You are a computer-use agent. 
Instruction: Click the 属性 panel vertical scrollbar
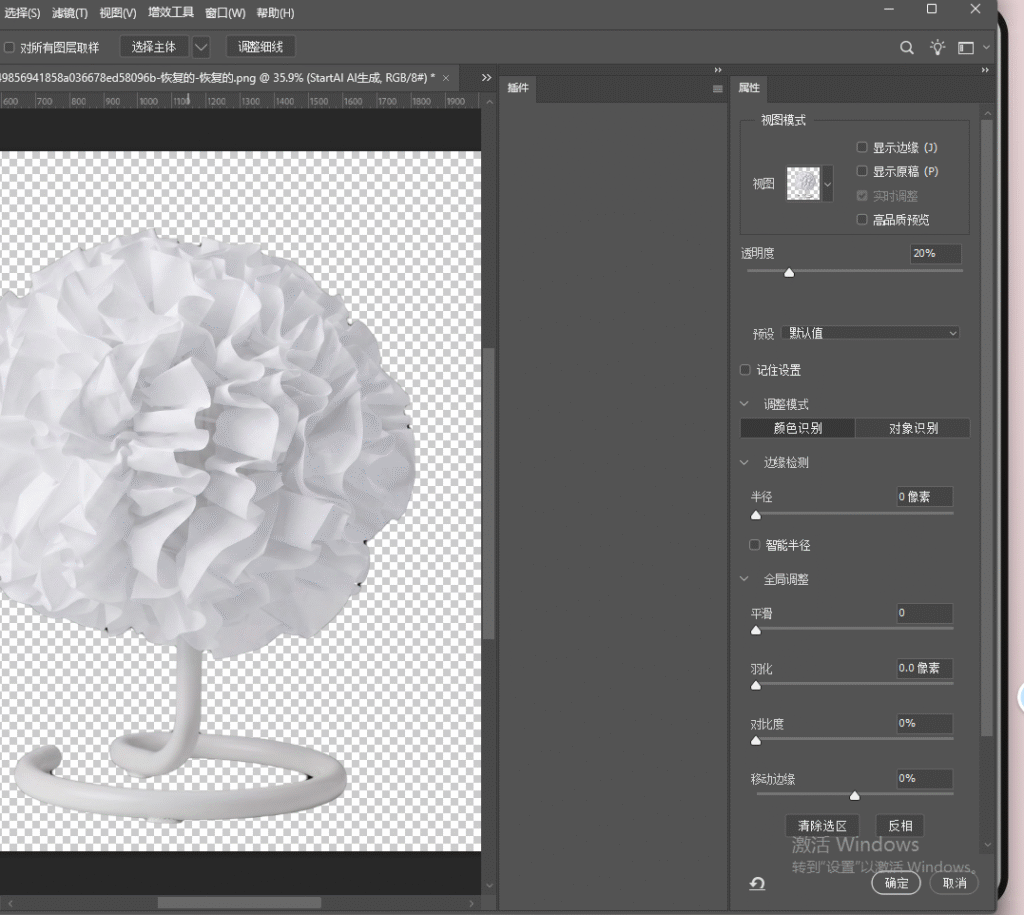point(987,427)
